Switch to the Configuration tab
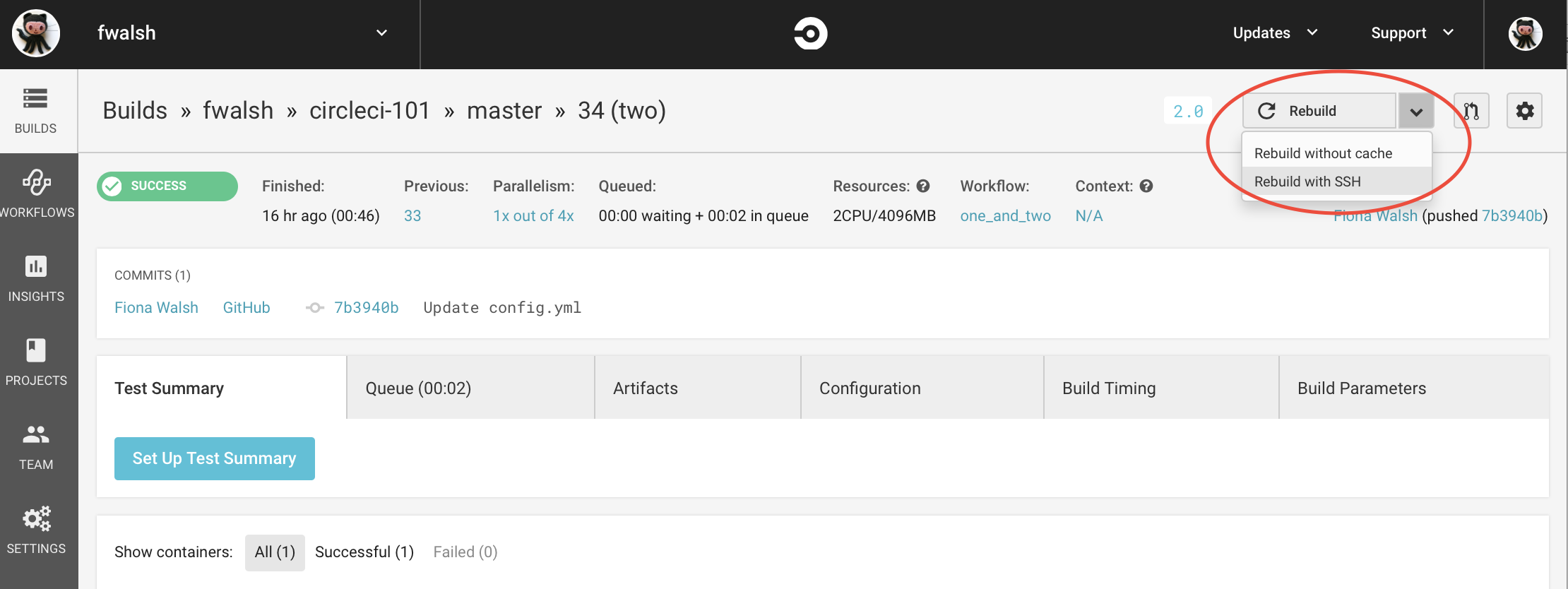 pos(922,388)
